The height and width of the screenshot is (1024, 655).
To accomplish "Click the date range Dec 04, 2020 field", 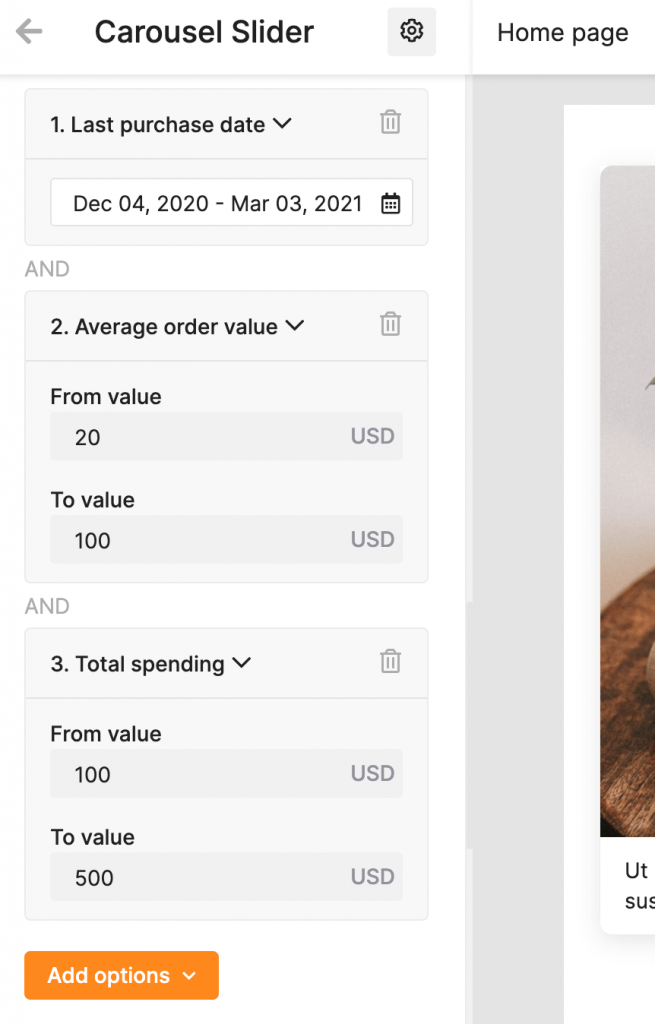I will click(x=231, y=202).
